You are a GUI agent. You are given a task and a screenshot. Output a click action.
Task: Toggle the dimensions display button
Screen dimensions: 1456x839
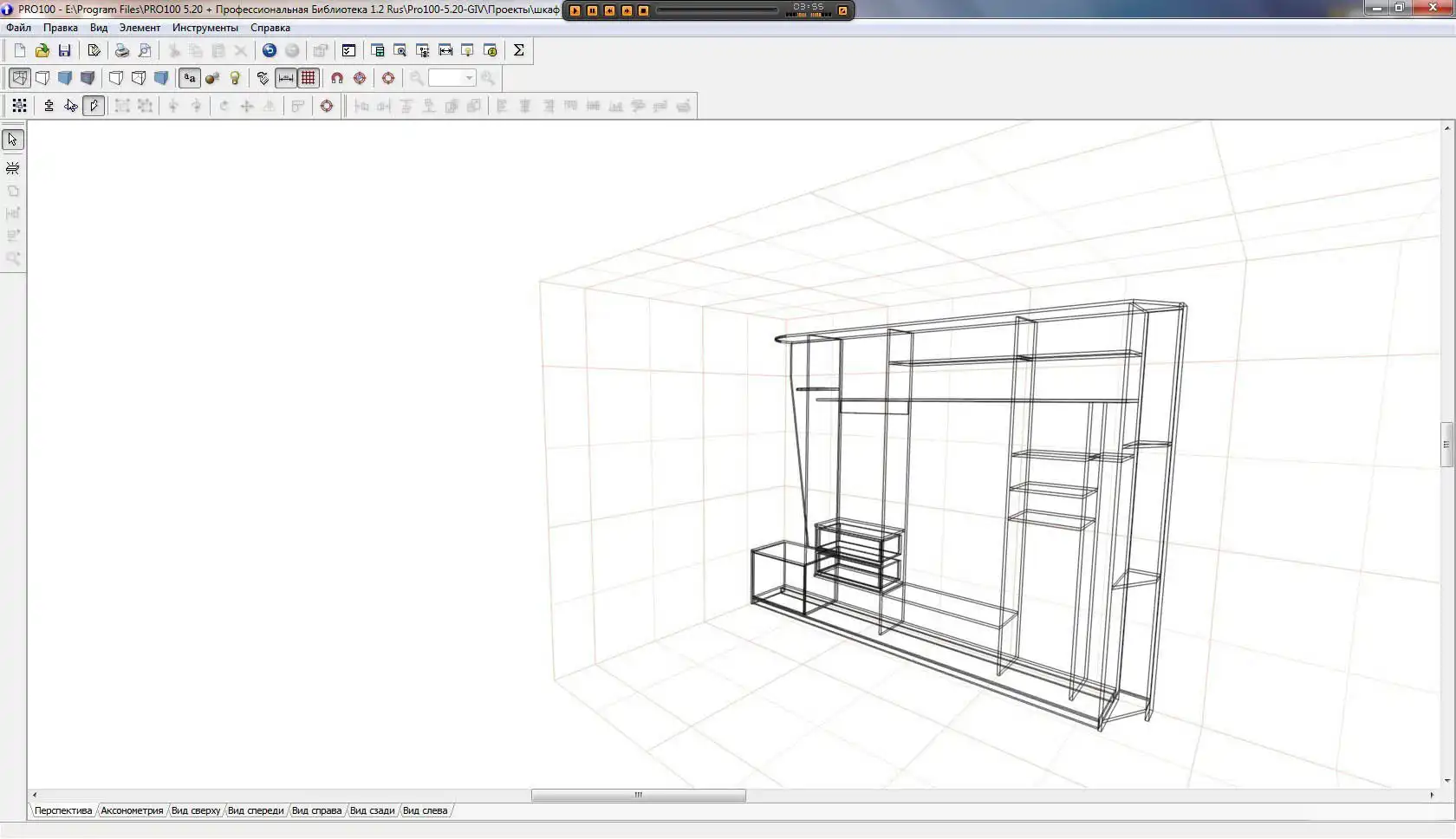286,78
